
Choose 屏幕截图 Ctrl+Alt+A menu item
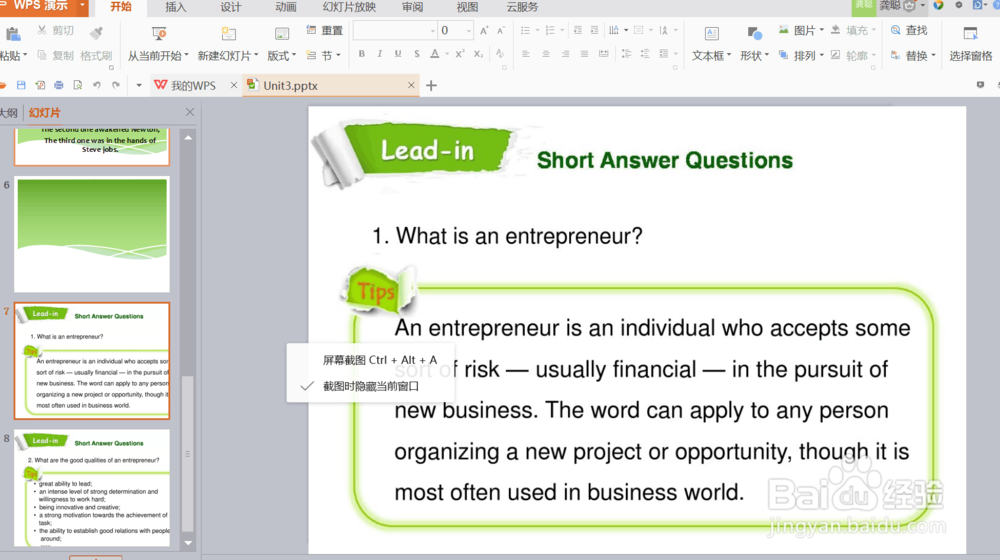point(371,360)
